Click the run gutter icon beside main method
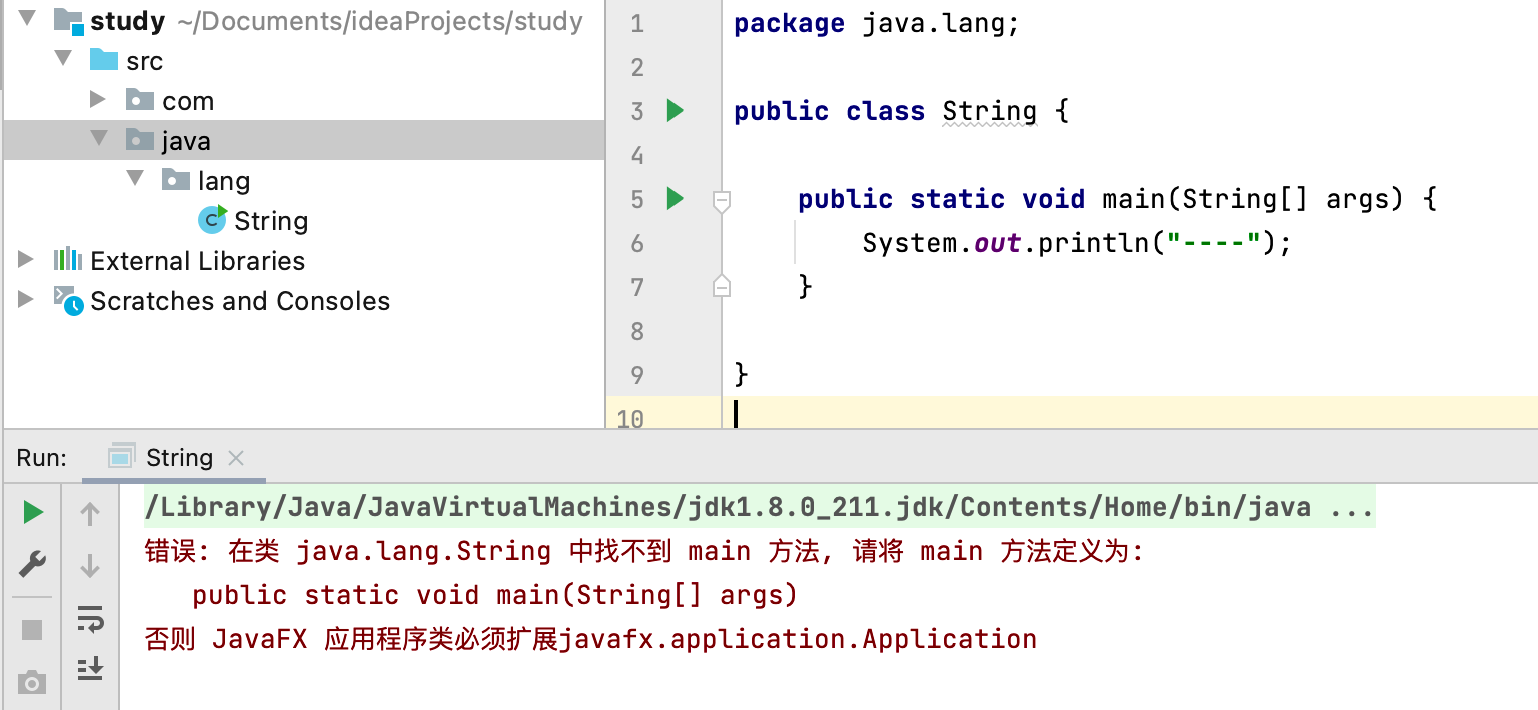Image resolution: width=1538 pixels, height=710 pixels. coord(675,199)
